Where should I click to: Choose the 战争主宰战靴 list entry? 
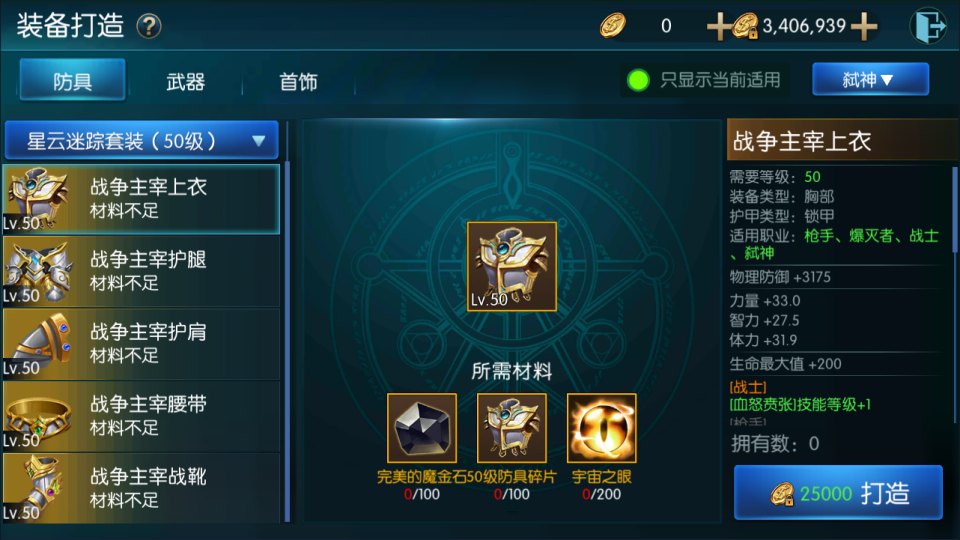click(x=141, y=488)
